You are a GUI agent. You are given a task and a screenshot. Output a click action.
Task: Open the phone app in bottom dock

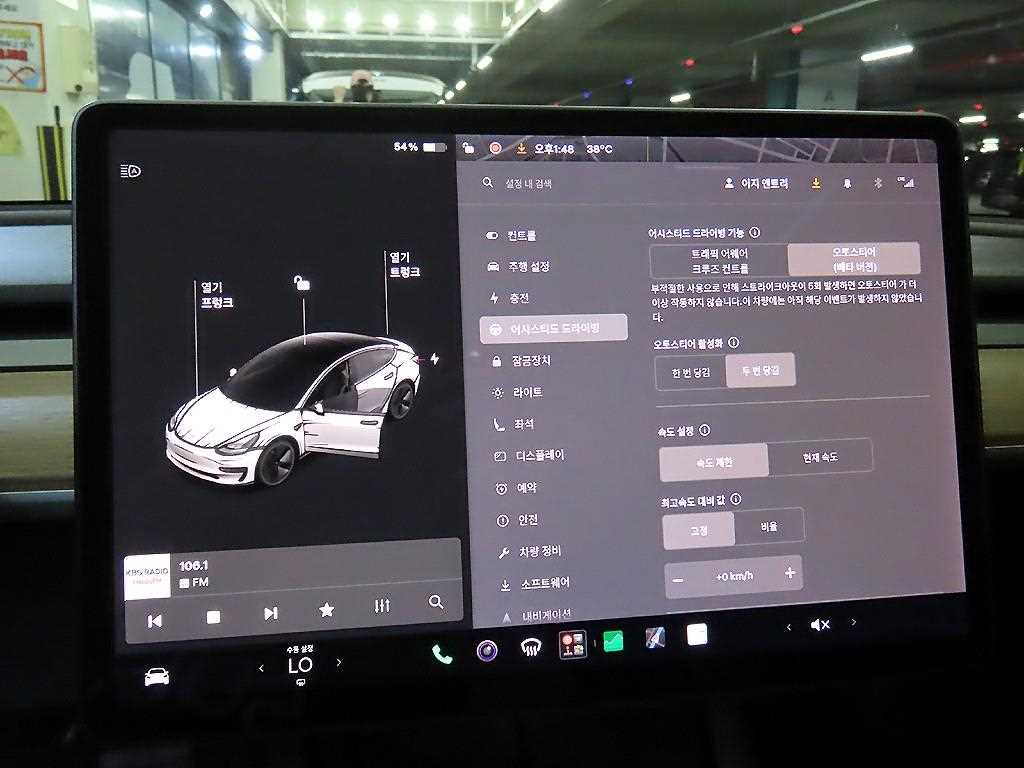(442, 654)
